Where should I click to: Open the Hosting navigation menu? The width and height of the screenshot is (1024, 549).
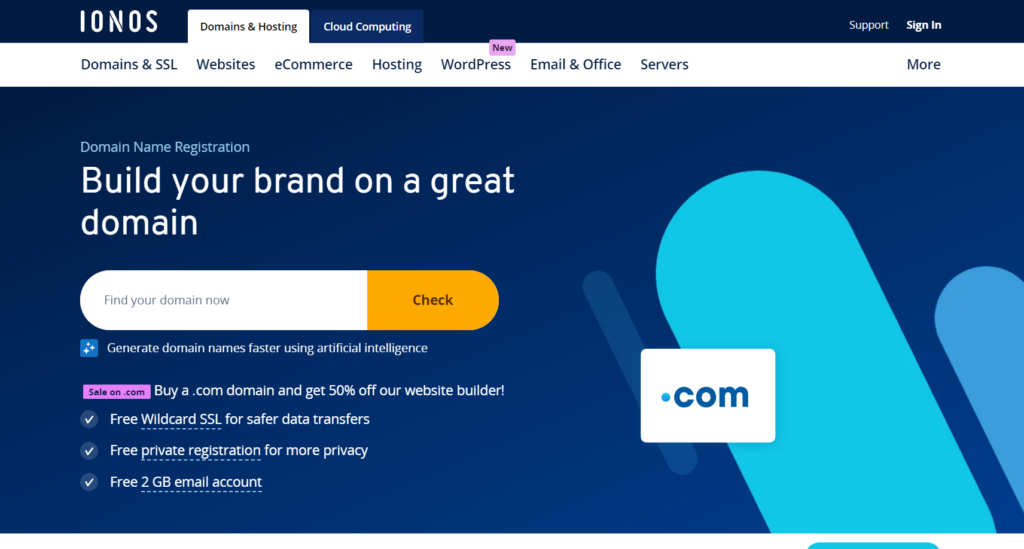[x=397, y=65]
